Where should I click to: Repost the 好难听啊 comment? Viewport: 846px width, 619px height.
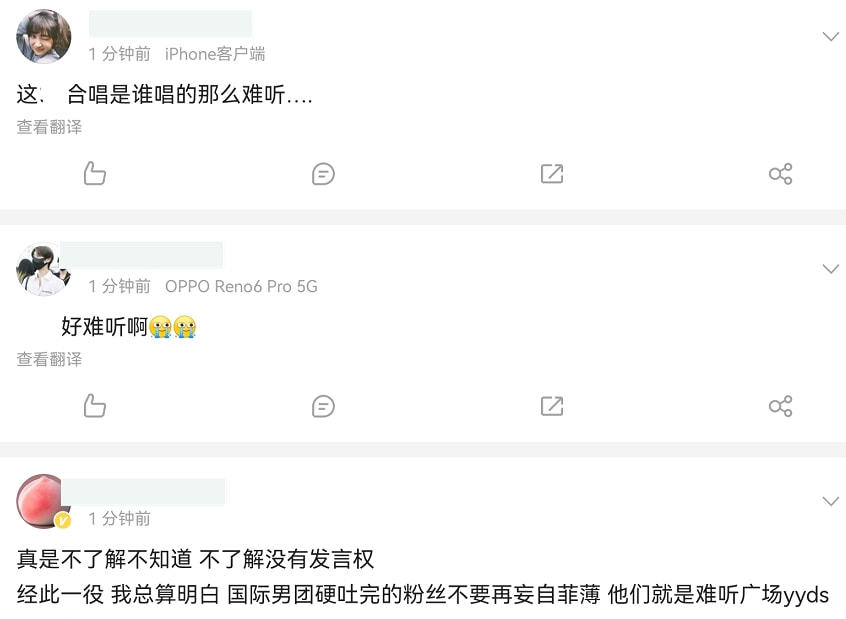click(x=552, y=406)
